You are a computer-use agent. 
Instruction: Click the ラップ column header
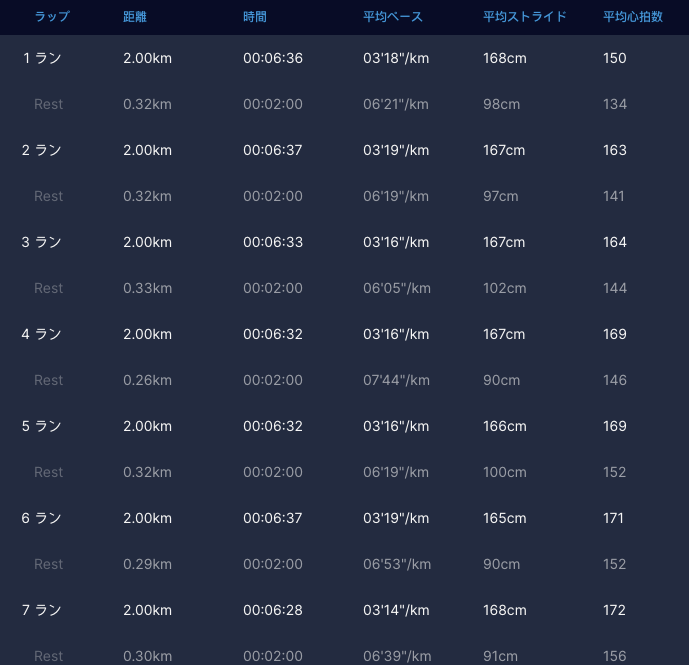[x=52, y=17]
